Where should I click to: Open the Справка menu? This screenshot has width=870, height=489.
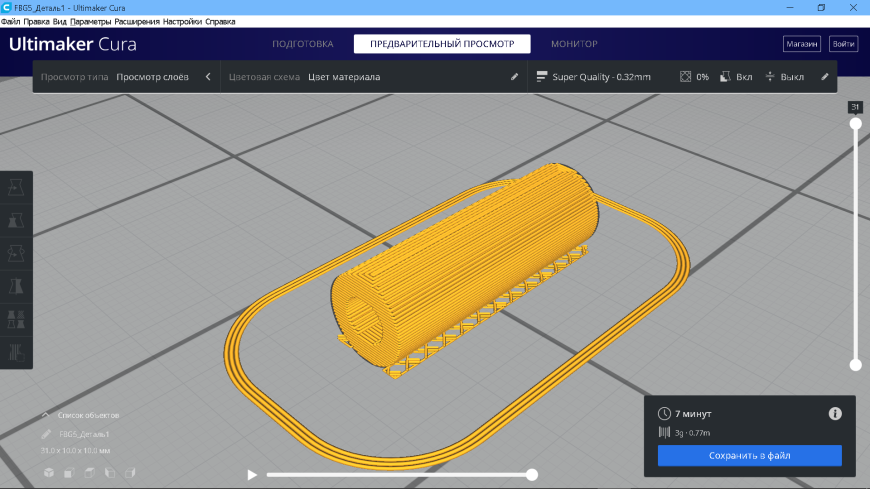coord(220,22)
